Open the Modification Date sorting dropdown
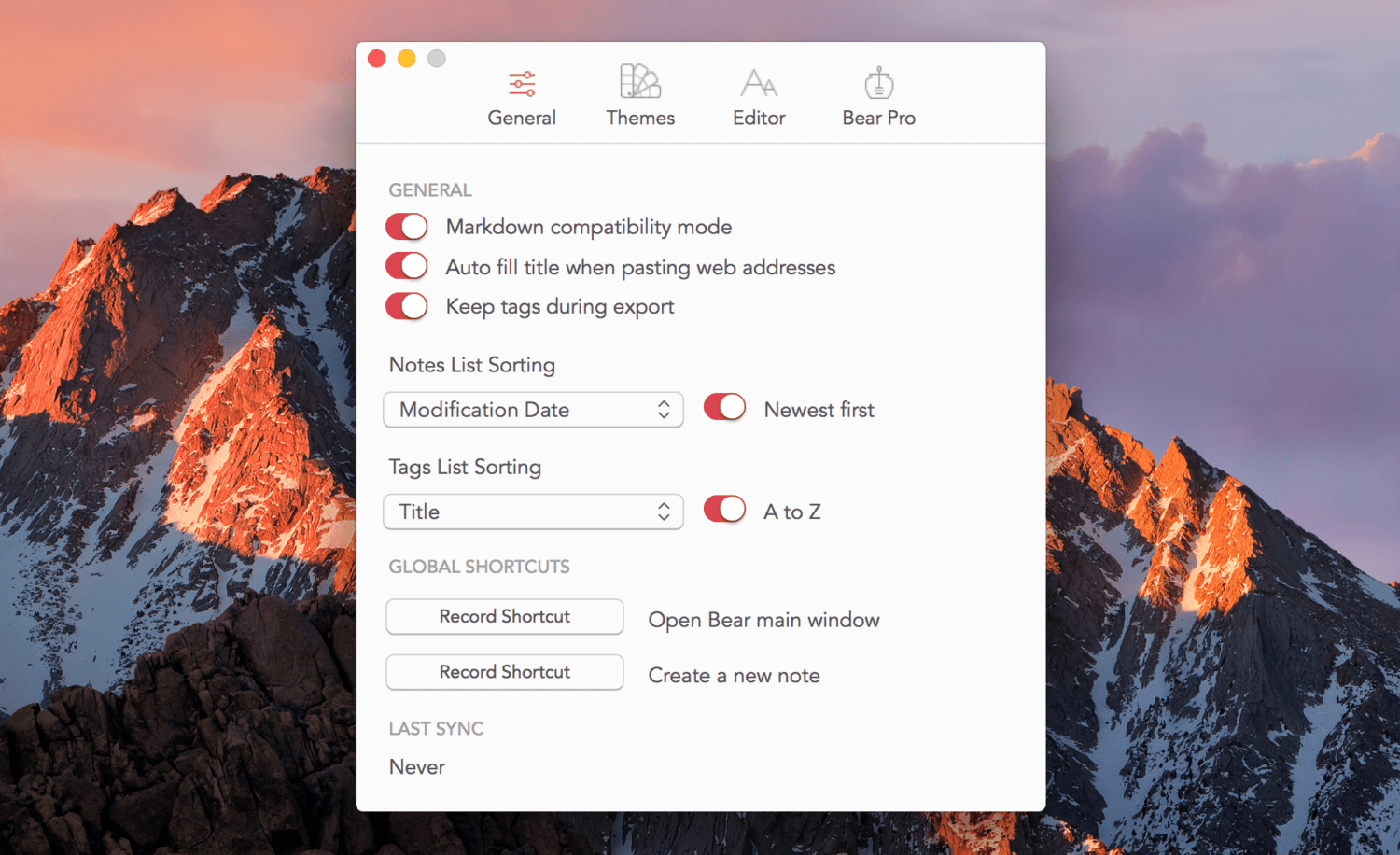Viewport: 1400px width, 855px height. (533, 410)
